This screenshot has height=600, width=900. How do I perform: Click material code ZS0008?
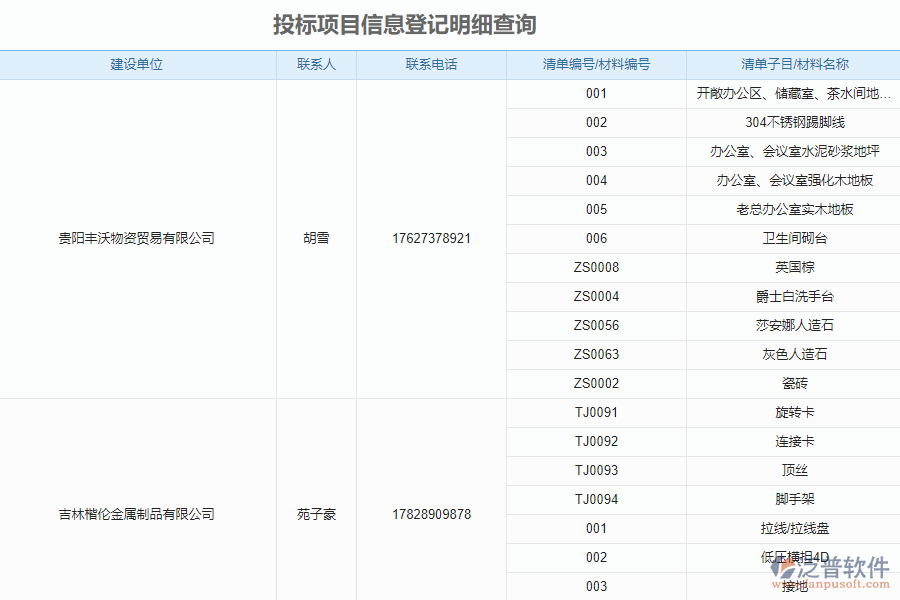[x=597, y=267]
